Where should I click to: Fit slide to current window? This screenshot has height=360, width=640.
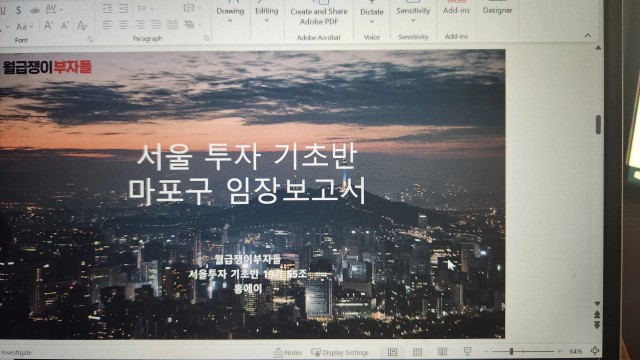595,351
